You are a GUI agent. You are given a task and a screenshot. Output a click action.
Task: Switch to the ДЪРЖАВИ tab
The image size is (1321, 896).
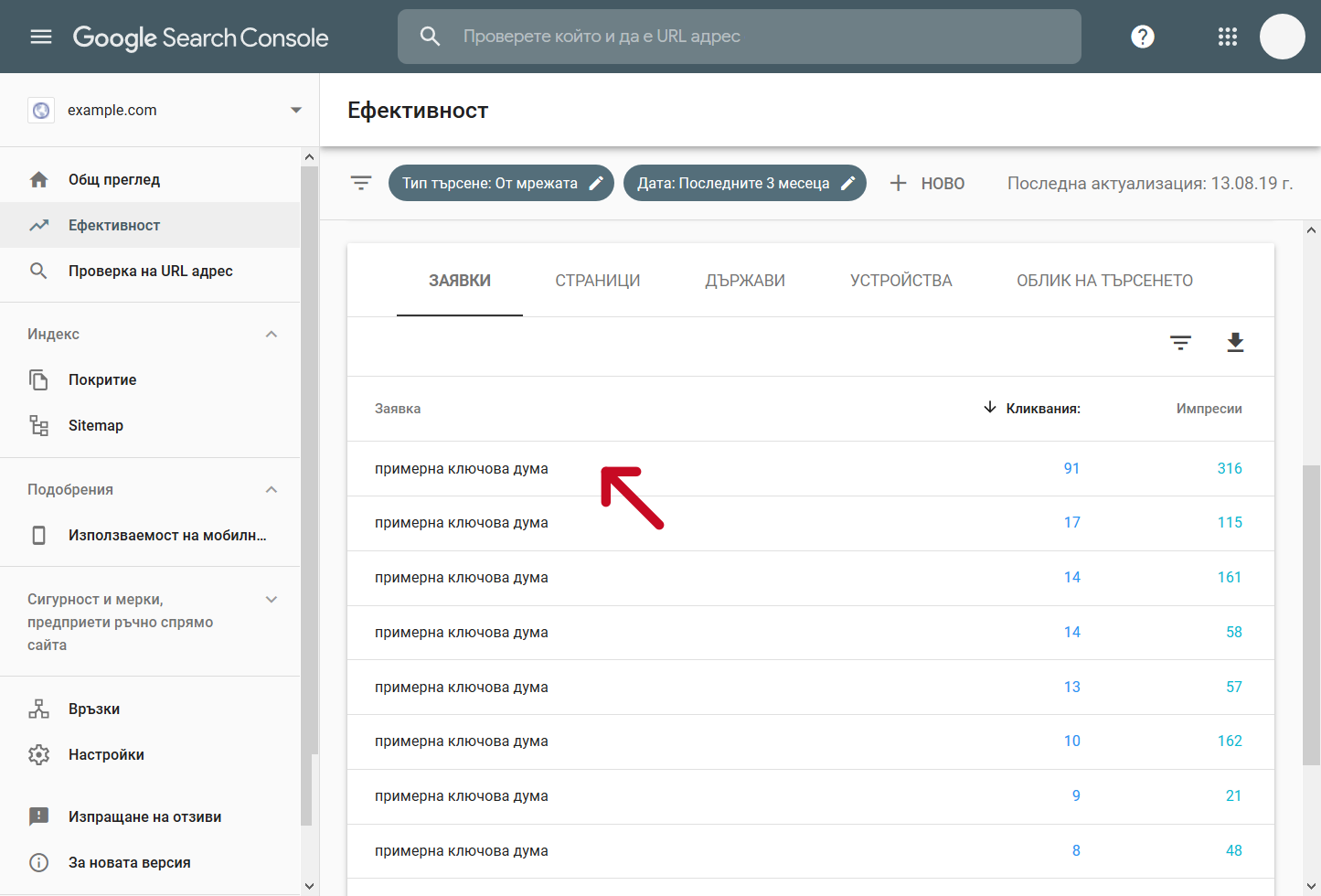(745, 281)
